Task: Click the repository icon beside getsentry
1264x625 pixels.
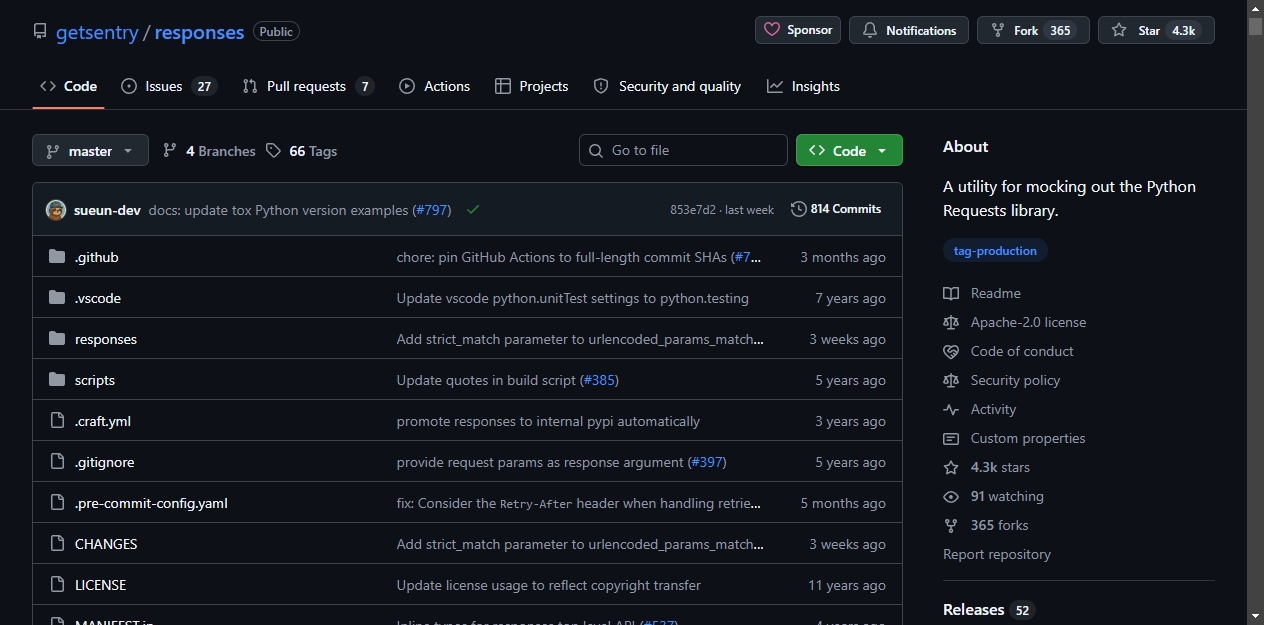Action: tap(40, 32)
